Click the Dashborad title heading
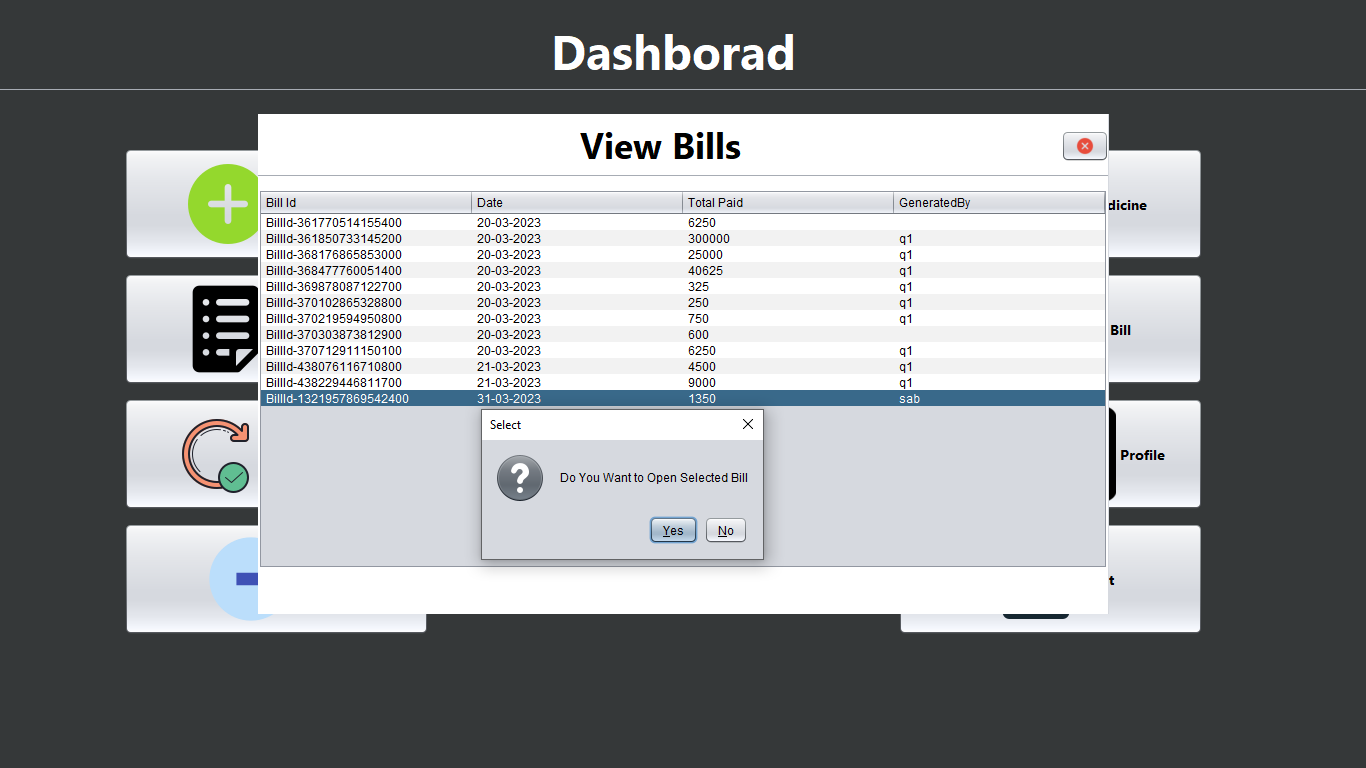 click(x=673, y=52)
